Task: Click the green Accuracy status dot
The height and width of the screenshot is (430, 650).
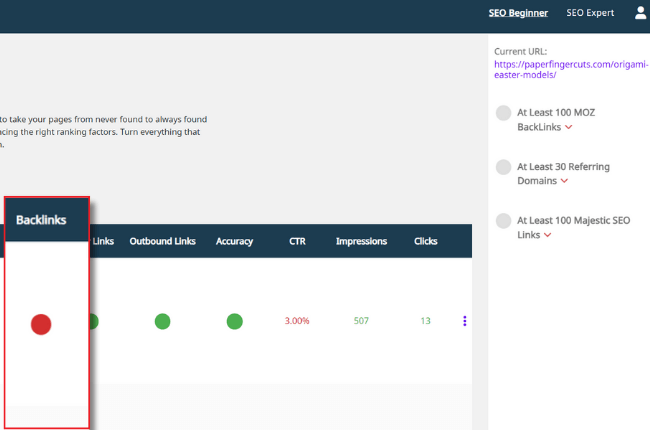Action: coord(234,321)
